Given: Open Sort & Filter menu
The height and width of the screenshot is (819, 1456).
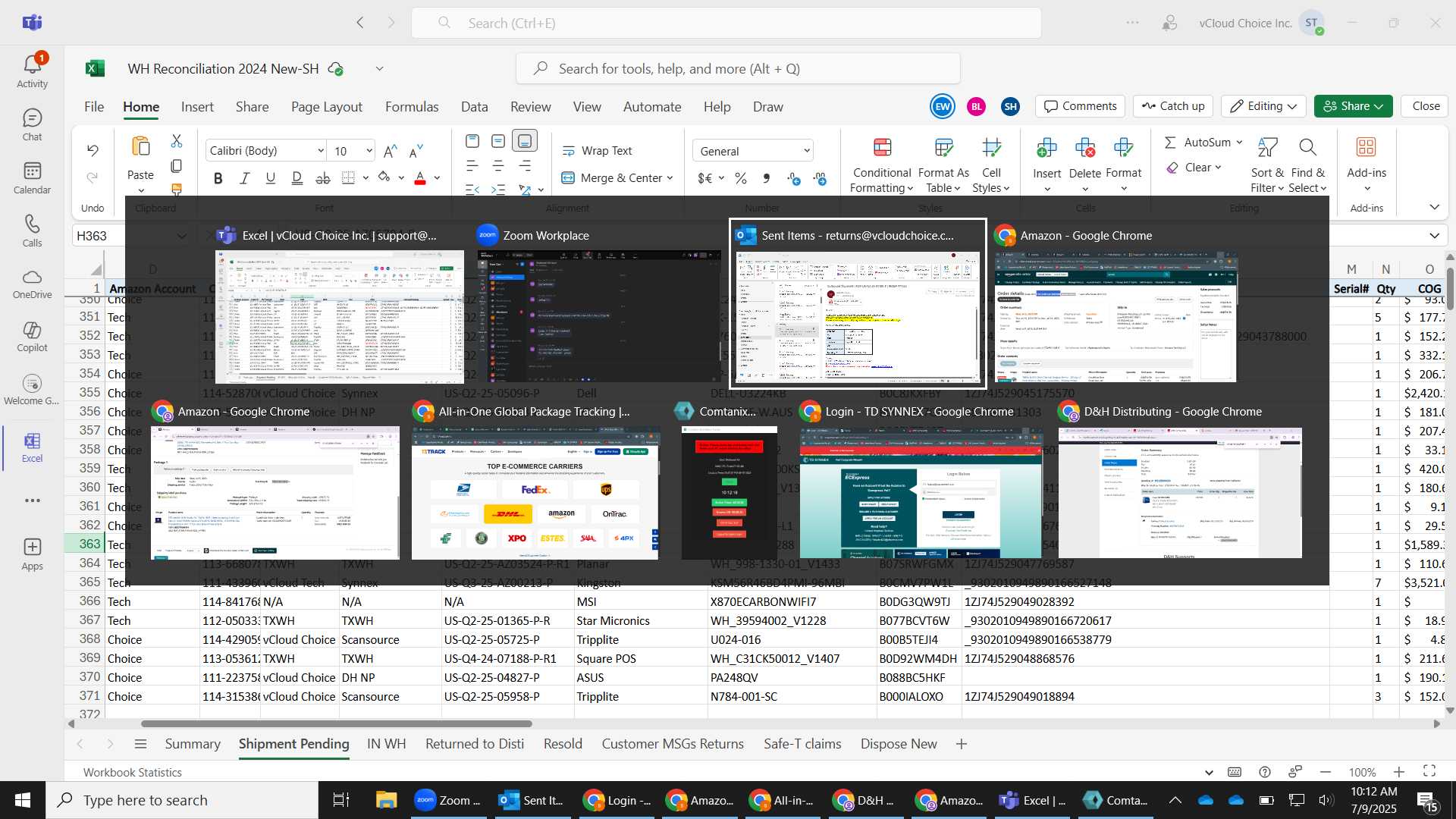Looking at the screenshot, I should 1267,165.
